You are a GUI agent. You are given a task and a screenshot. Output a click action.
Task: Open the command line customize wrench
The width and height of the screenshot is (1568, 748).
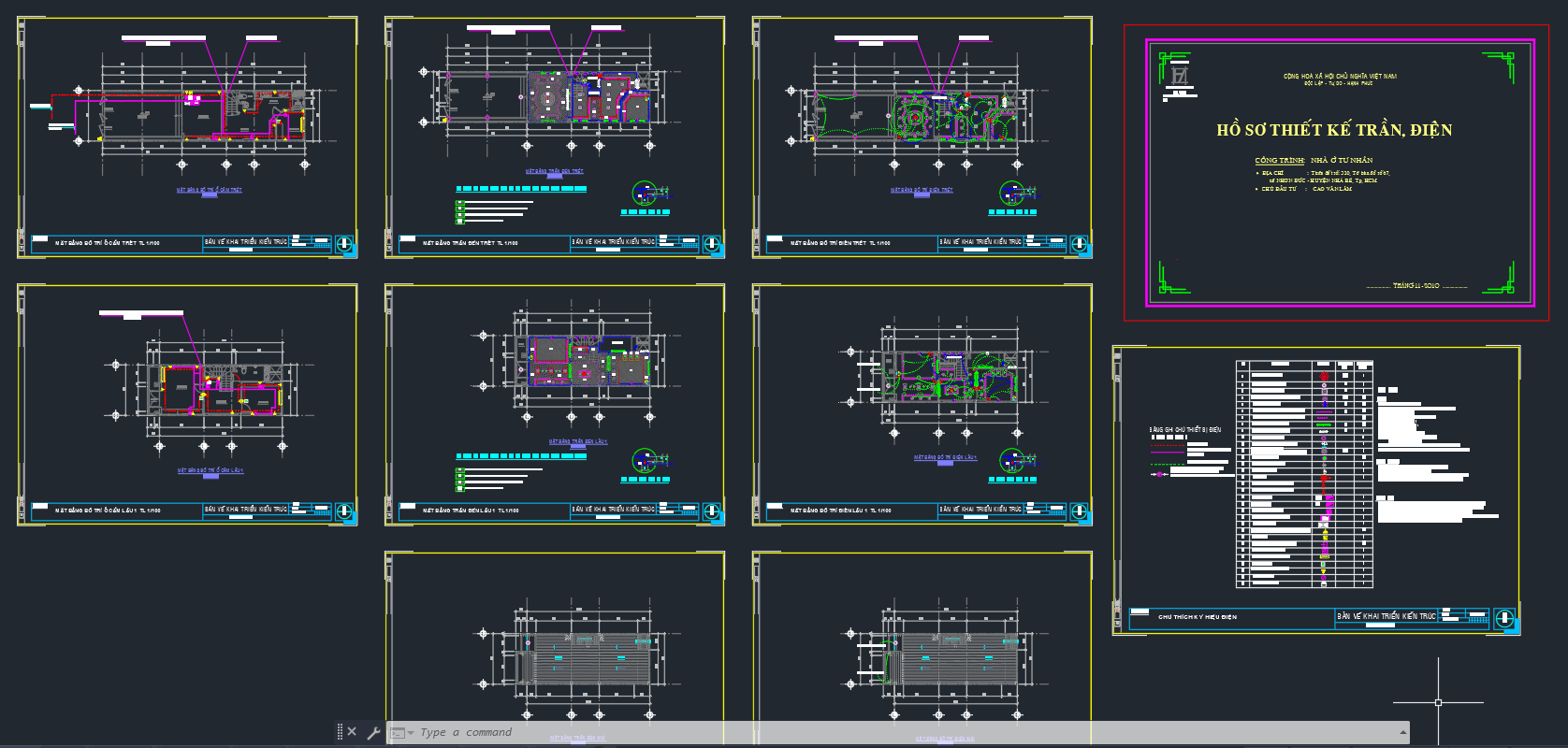pos(372,733)
